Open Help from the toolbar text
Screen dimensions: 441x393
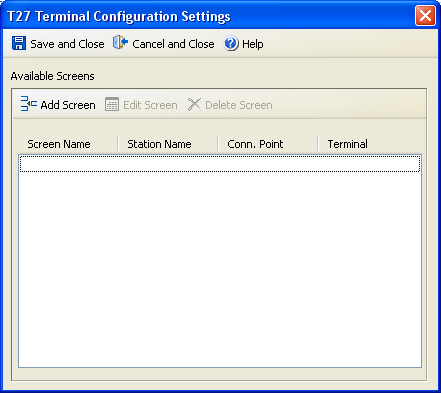coord(253,44)
